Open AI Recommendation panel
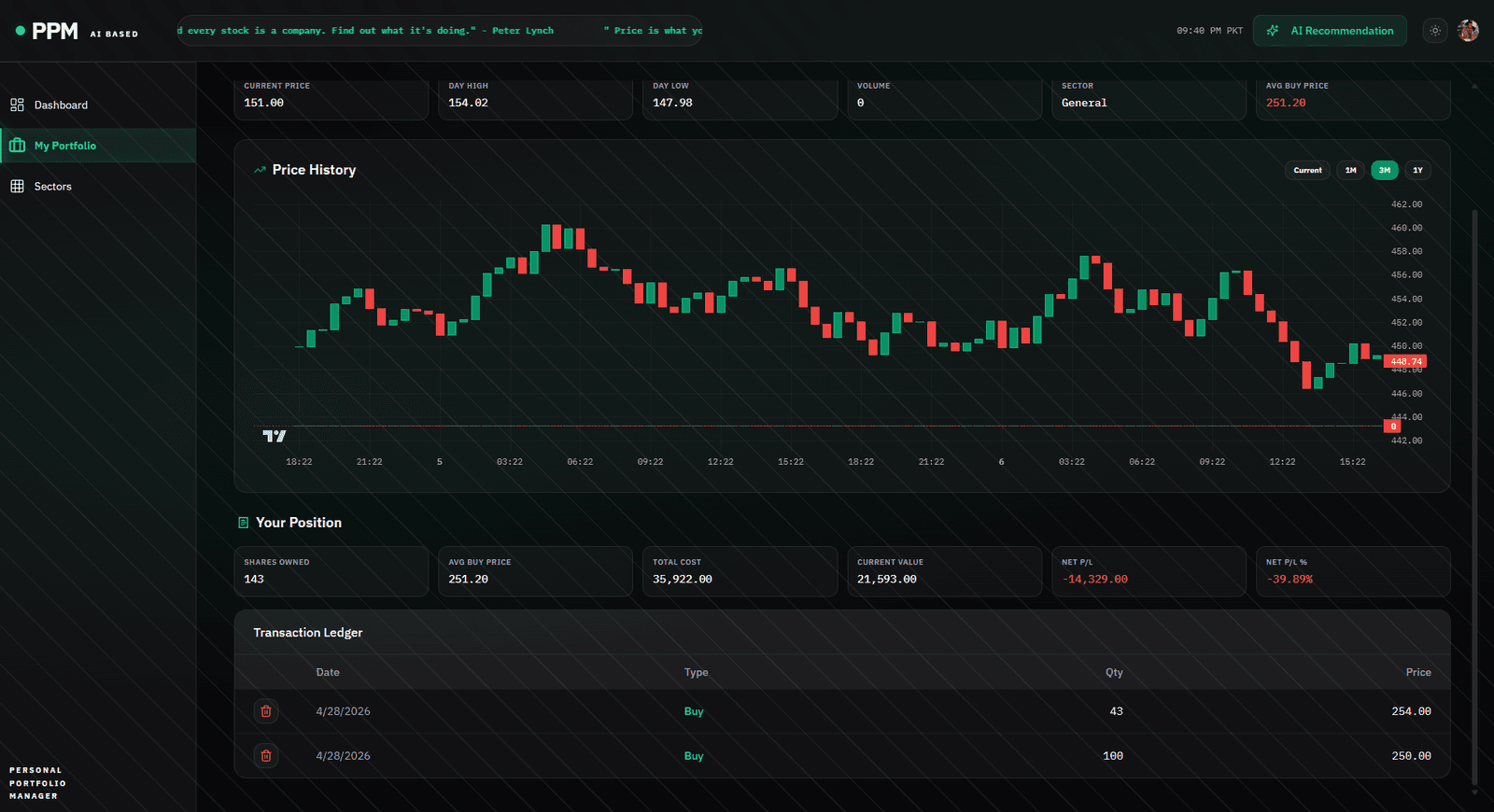The height and width of the screenshot is (812, 1494). 1330,31
